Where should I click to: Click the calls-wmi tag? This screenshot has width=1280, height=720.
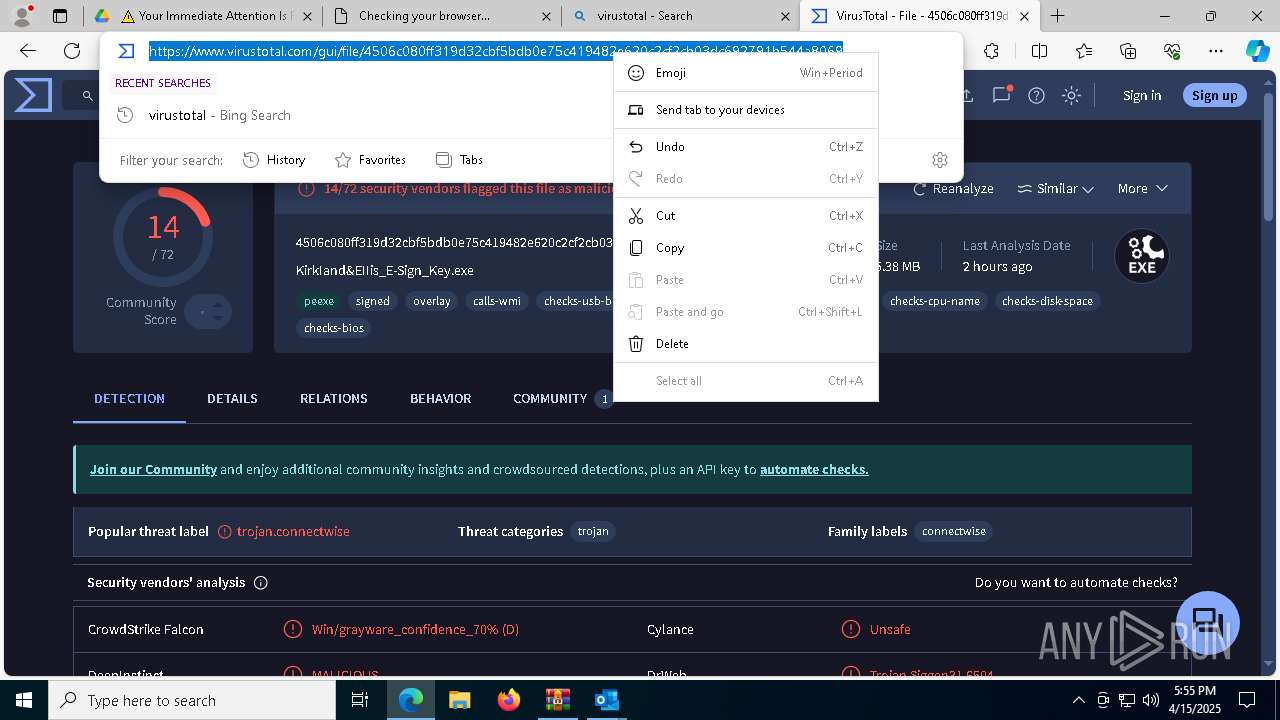tap(497, 301)
